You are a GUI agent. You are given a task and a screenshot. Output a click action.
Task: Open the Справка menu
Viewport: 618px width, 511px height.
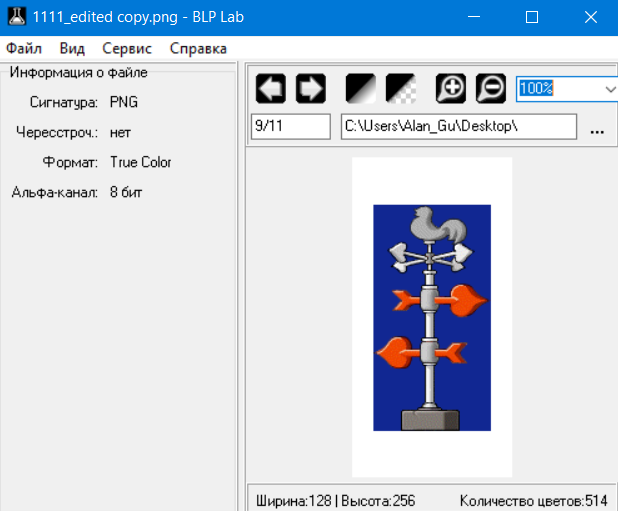tap(198, 48)
